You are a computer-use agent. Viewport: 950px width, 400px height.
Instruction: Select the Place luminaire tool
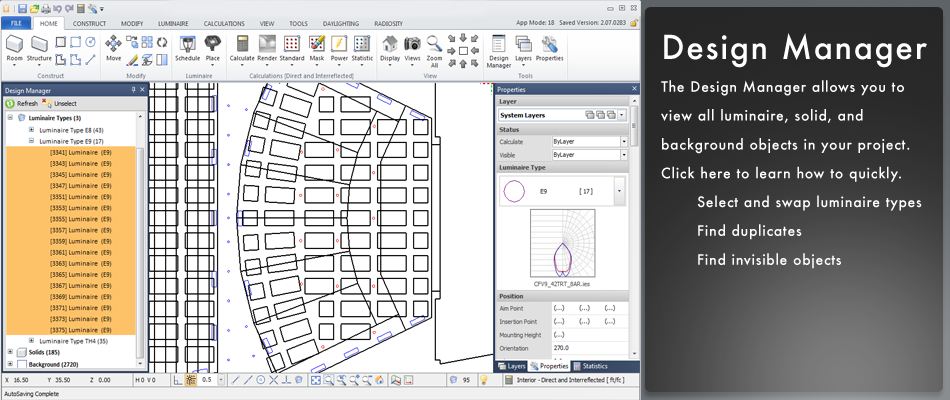pos(213,48)
